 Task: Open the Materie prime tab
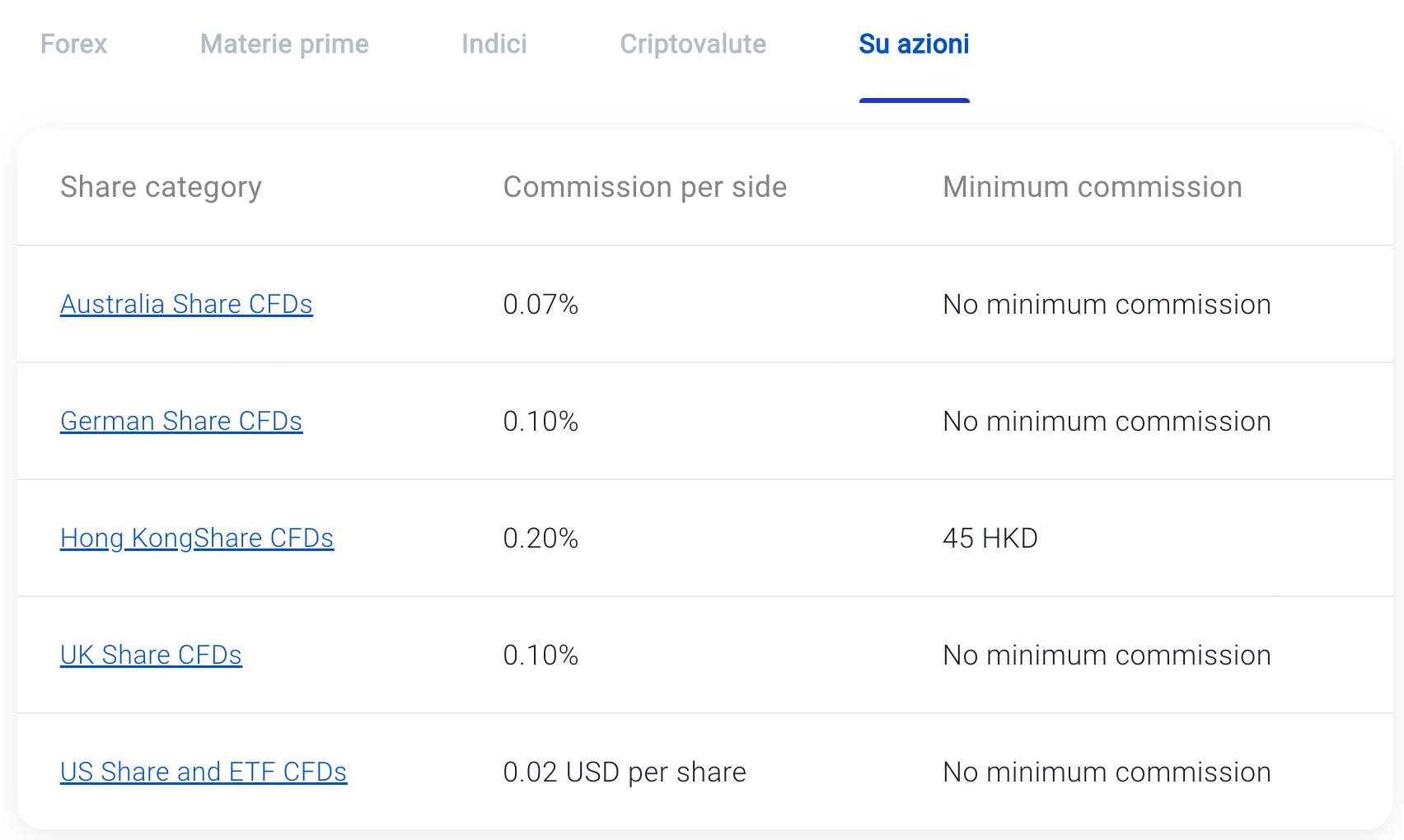click(283, 45)
